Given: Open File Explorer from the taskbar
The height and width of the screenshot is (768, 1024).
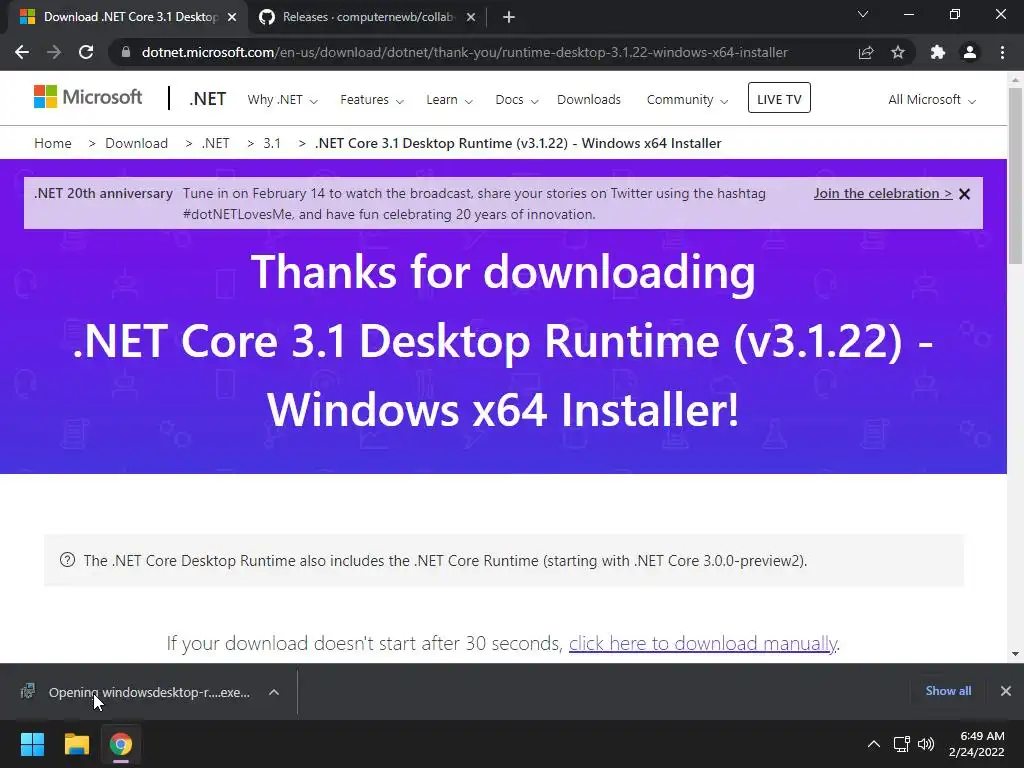Looking at the screenshot, I should tap(76, 744).
